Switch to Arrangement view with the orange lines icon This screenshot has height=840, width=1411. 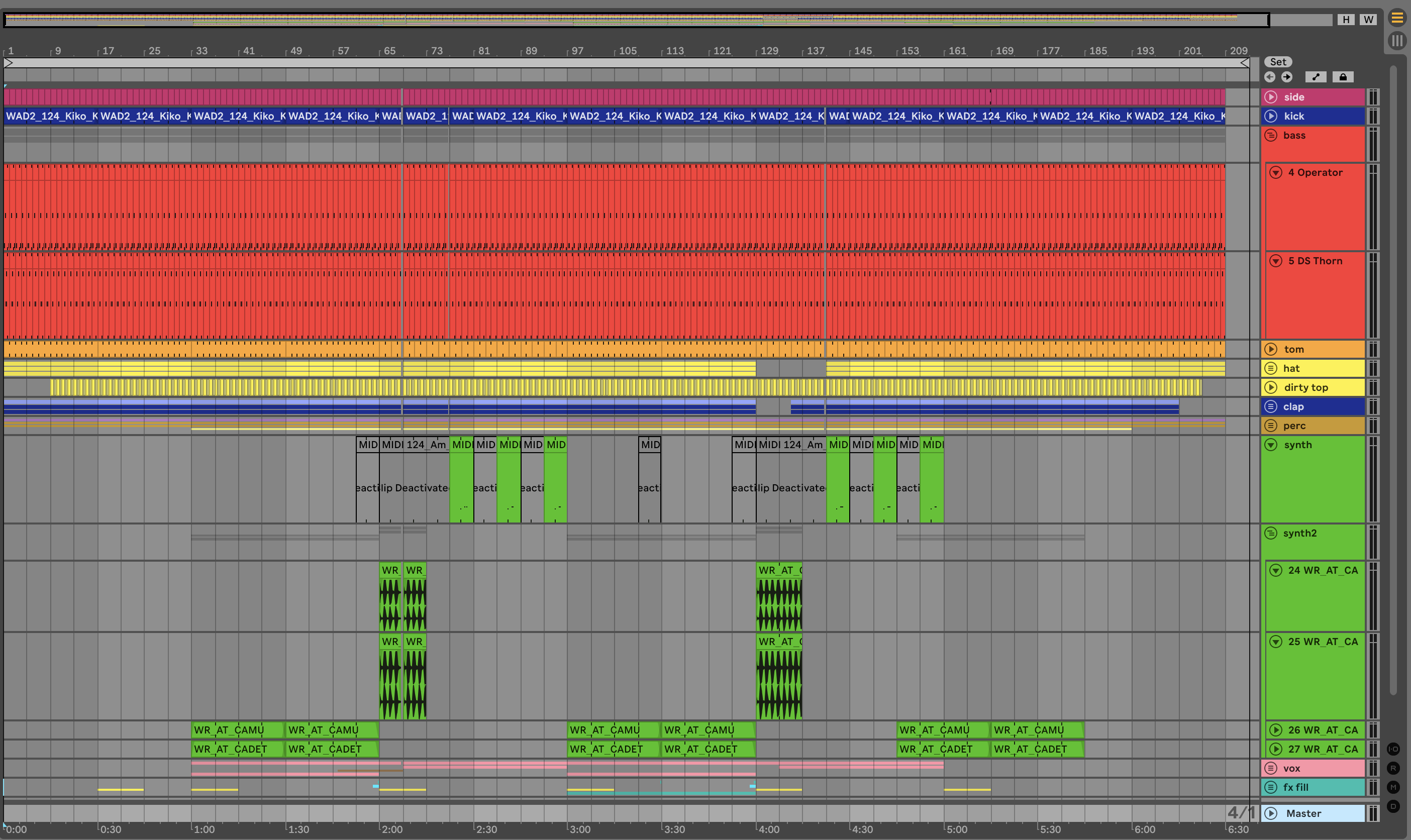1397,18
